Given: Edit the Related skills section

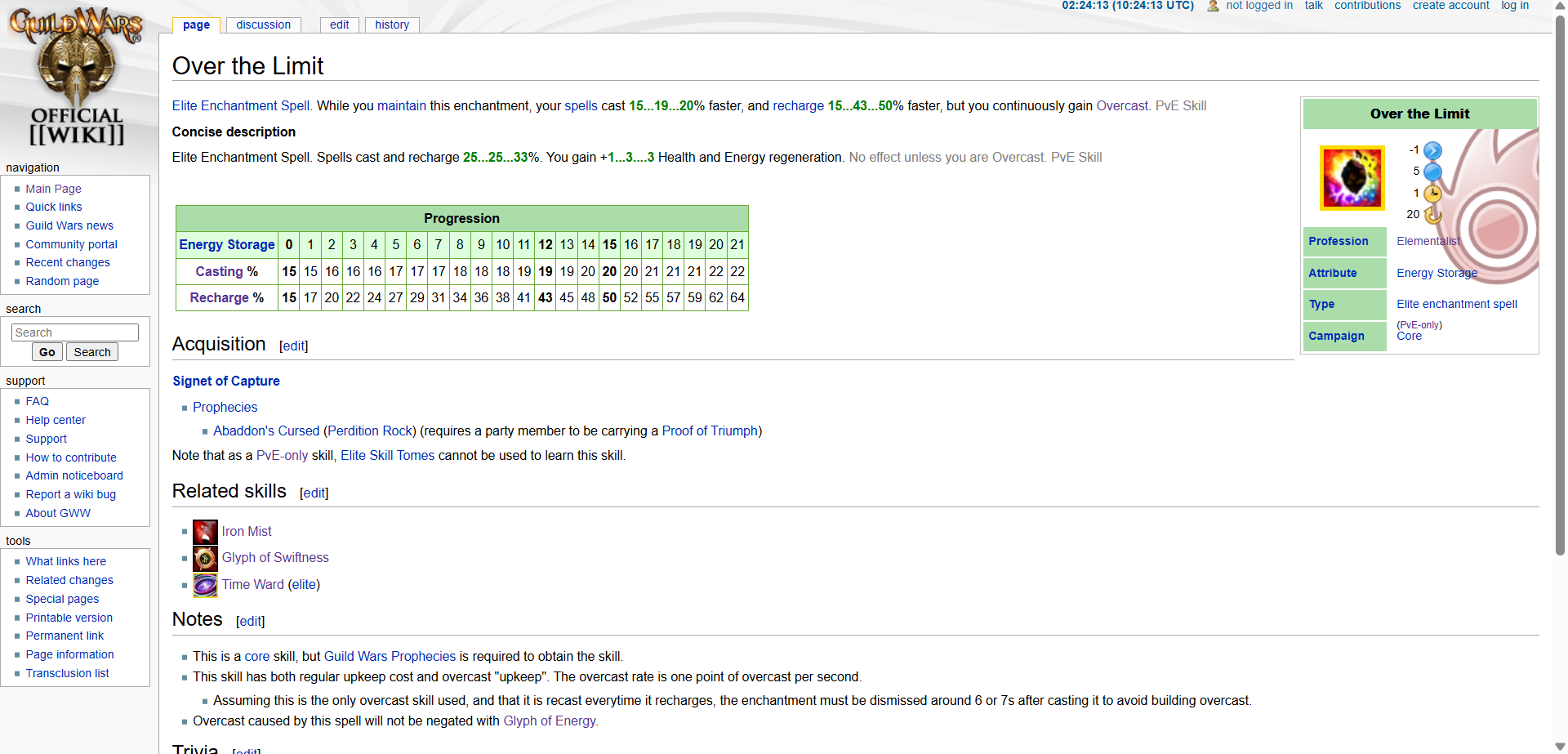Looking at the screenshot, I should (x=314, y=493).
